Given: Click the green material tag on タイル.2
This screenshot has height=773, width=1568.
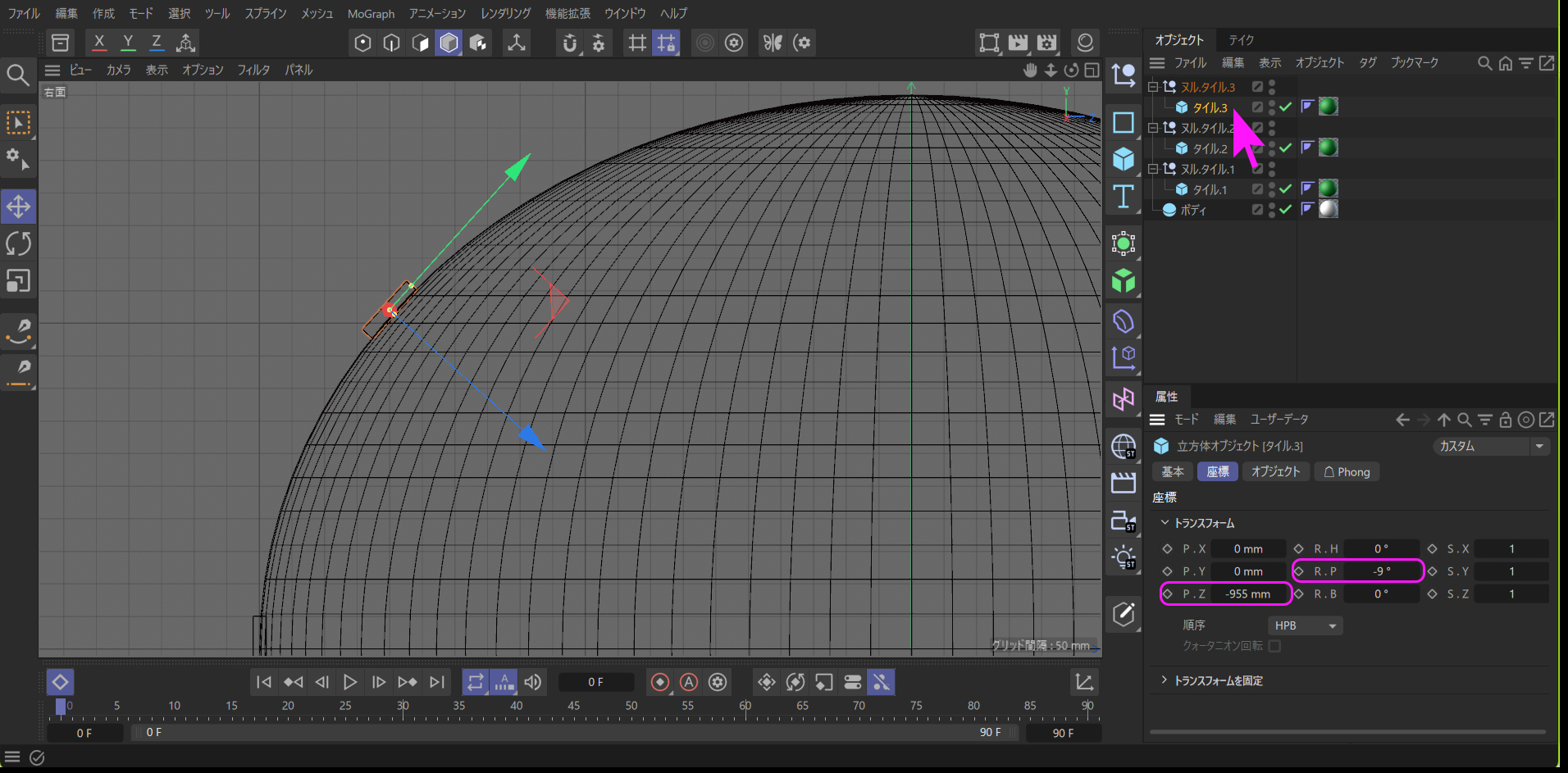Looking at the screenshot, I should pos(1328,148).
